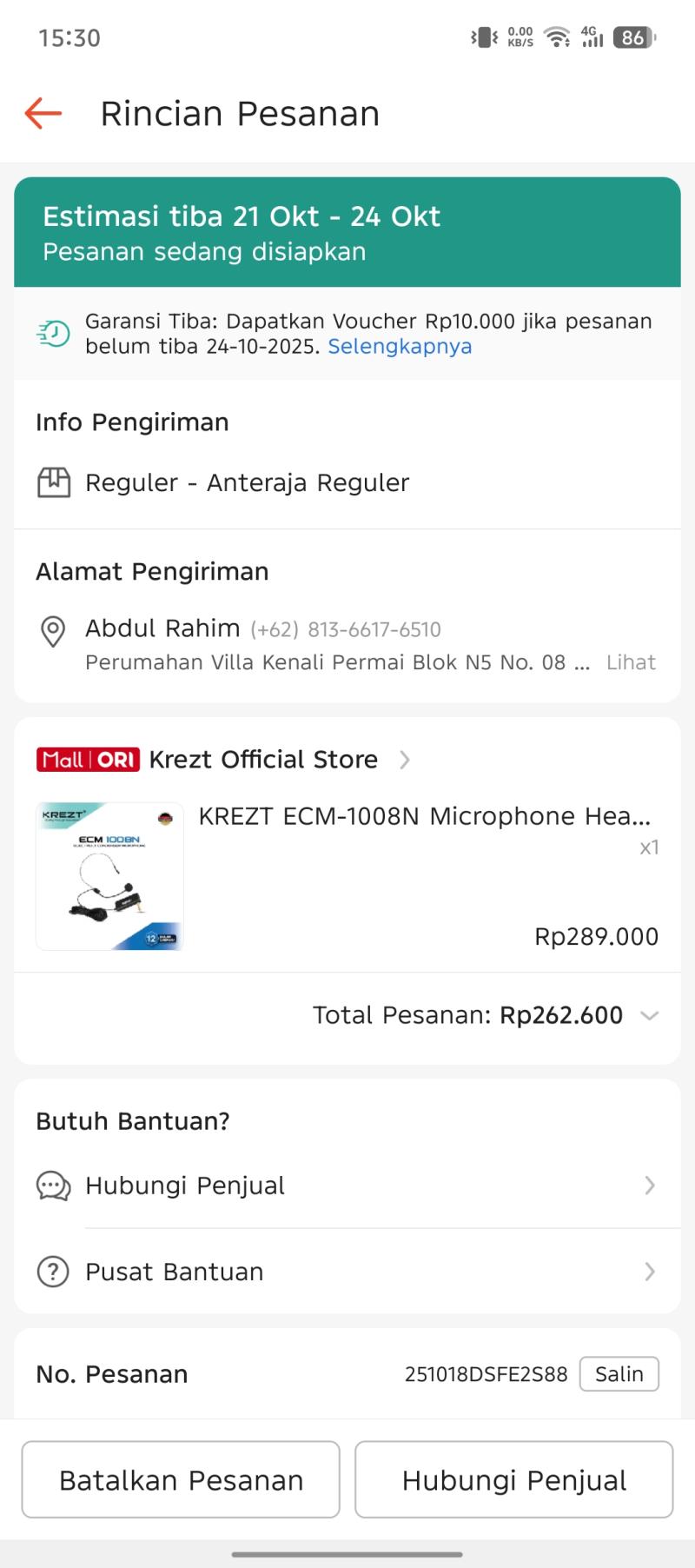Tap the Garansi Tiba clock icon
The height and width of the screenshot is (1568, 695).
pyautogui.click(x=53, y=334)
